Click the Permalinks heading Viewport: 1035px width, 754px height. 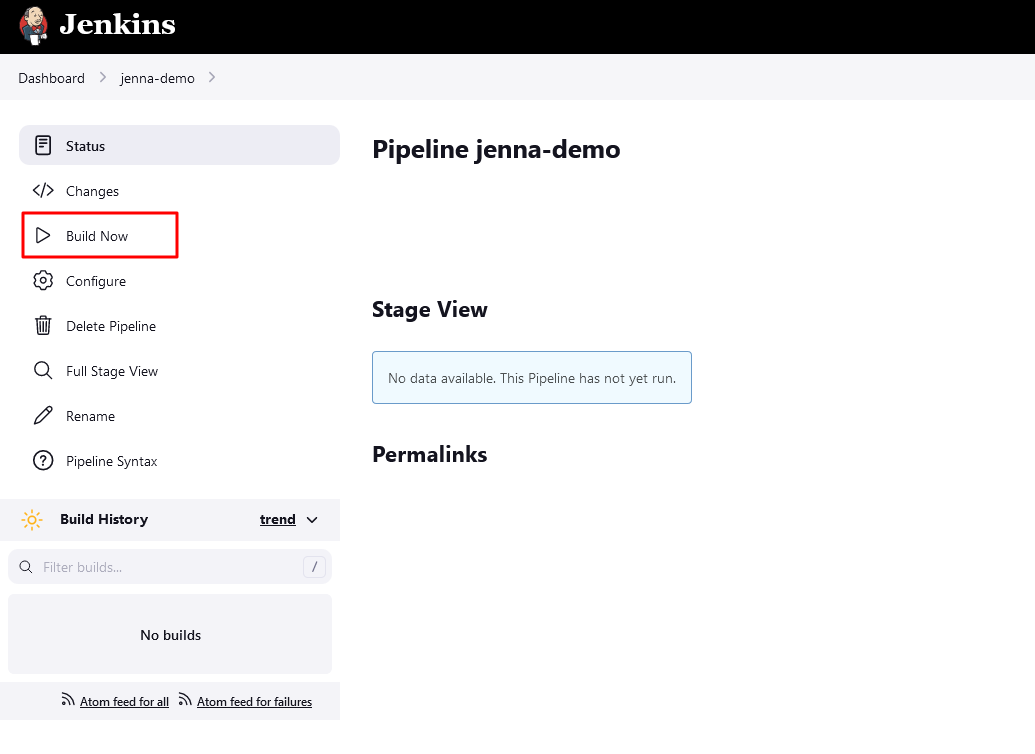(x=430, y=454)
